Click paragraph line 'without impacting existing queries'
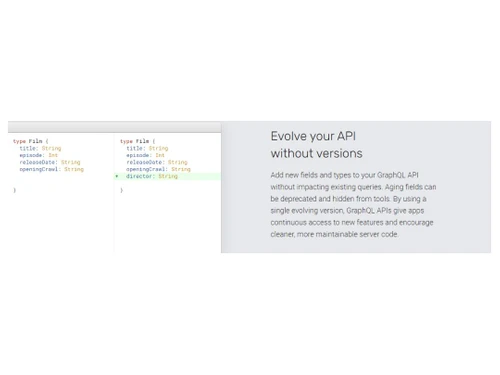 pos(353,187)
